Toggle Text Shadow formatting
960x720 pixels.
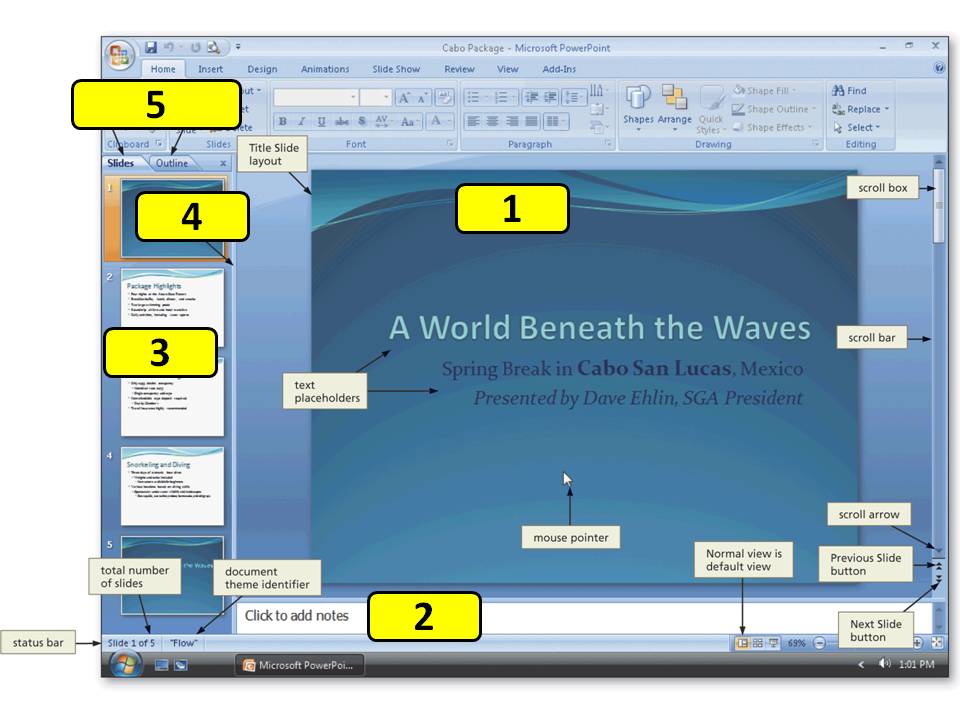[362, 121]
